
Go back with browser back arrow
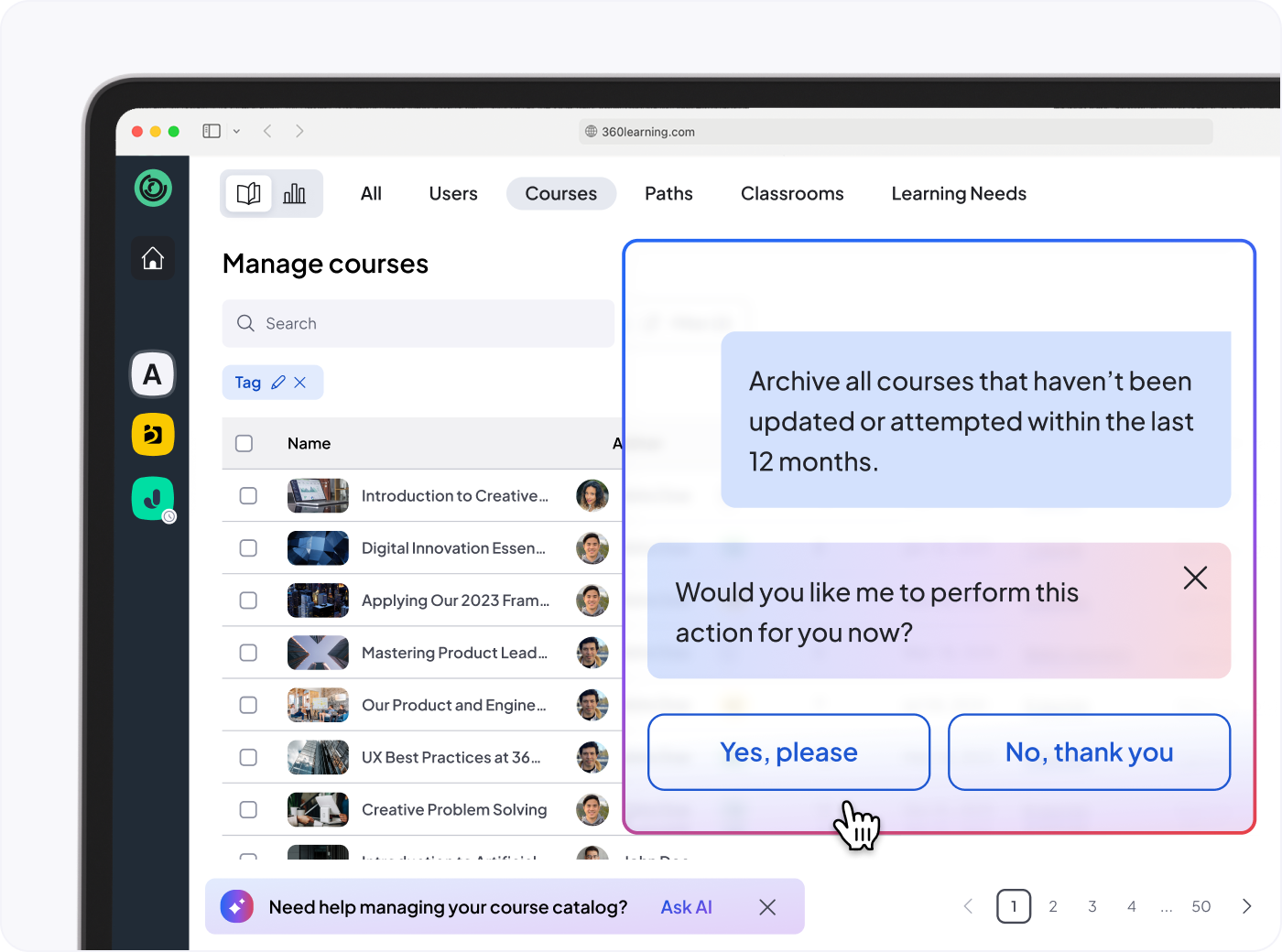tap(267, 131)
